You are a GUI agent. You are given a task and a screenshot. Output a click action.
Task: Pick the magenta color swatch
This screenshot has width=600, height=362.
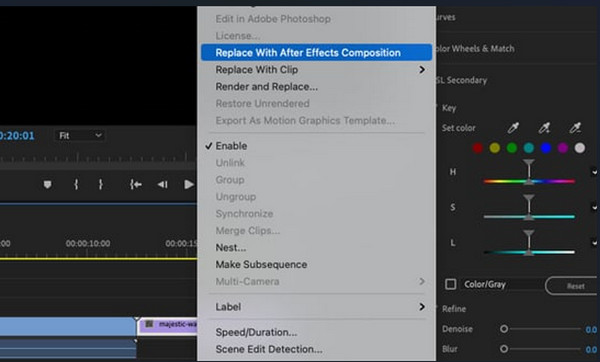pos(562,148)
